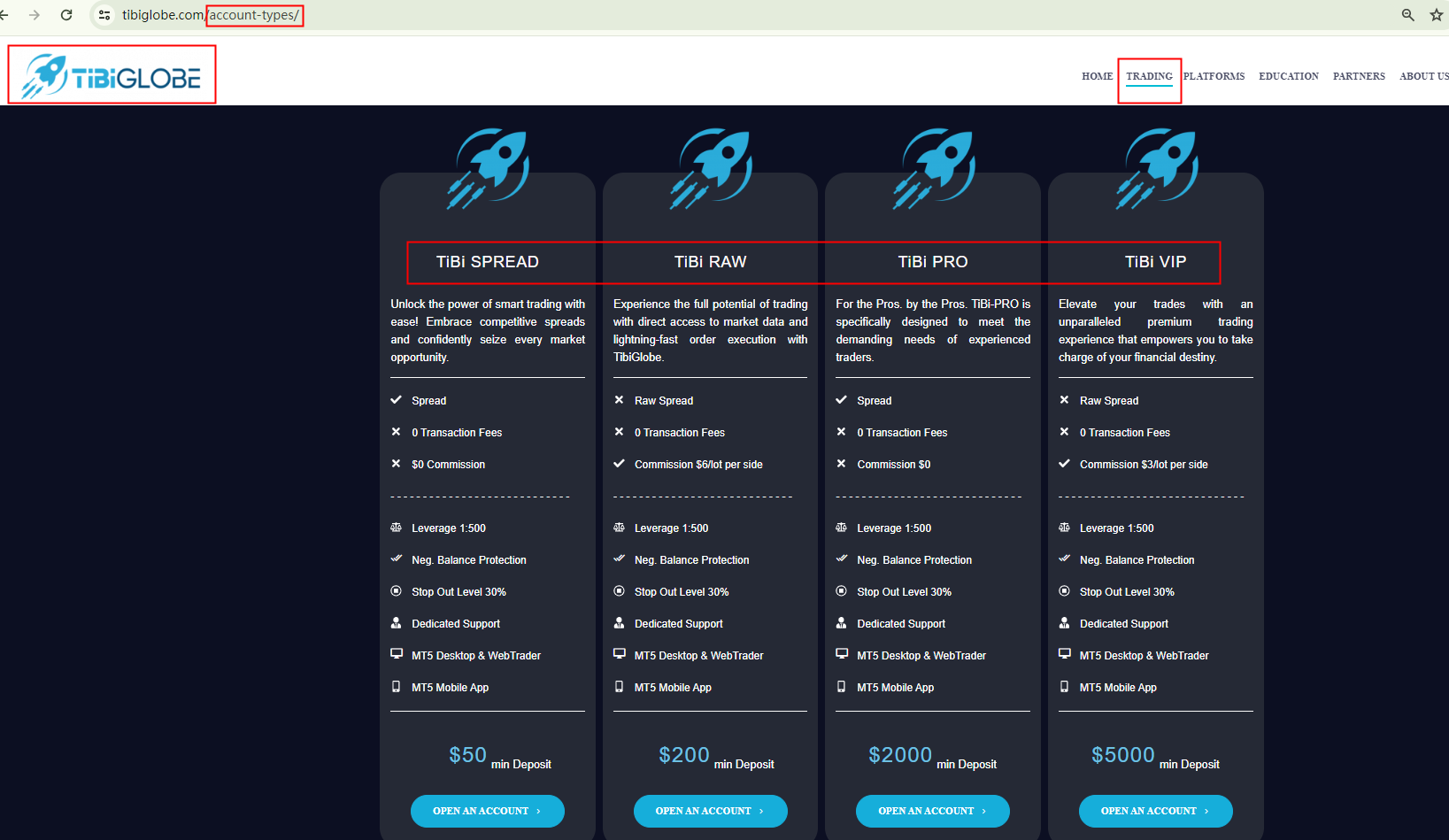Viewport: 1449px width, 840px height.
Task: Click the mobile phone icon in TiBi SPREAD card
Action: 396,687
